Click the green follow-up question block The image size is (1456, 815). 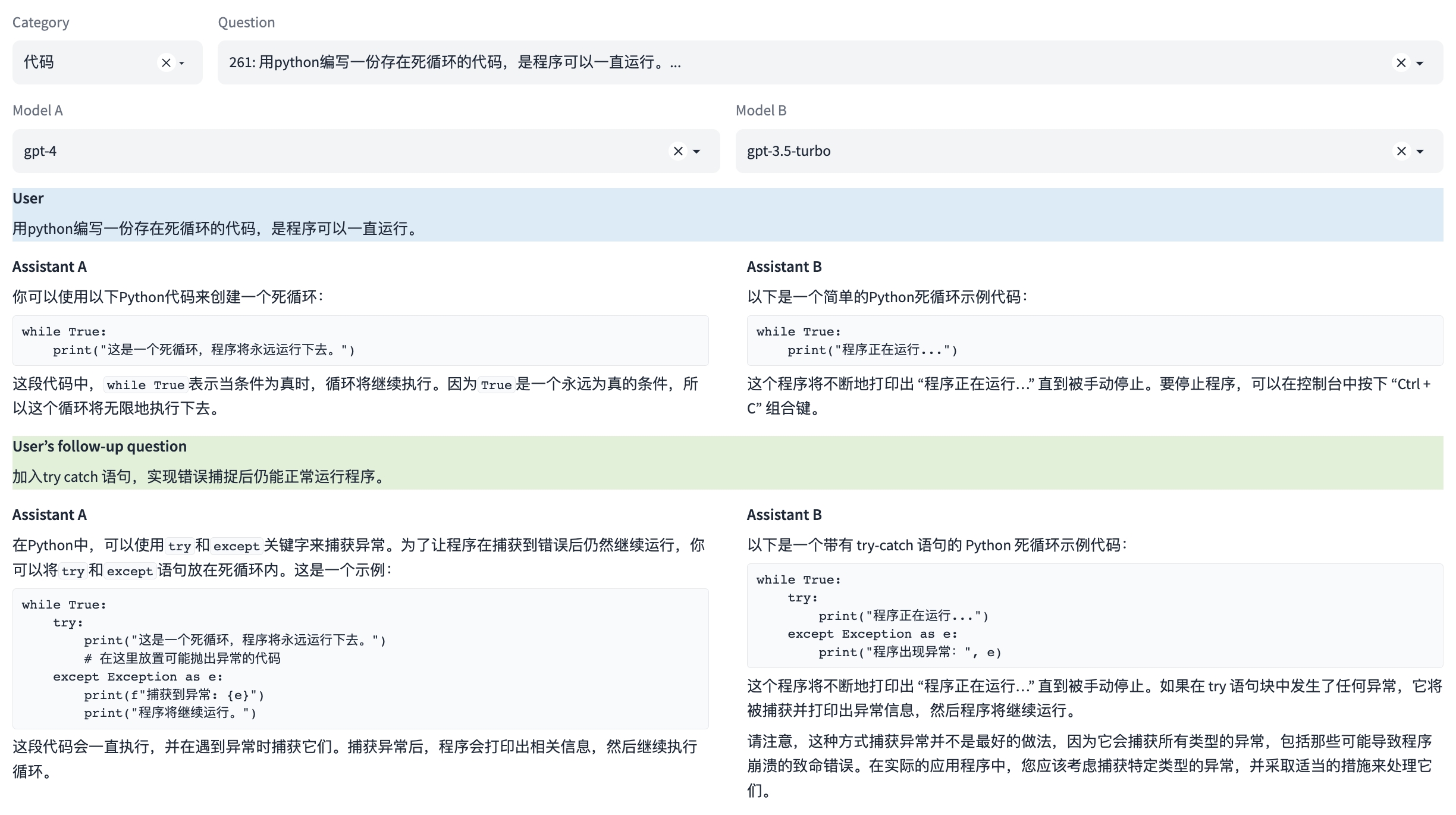click(x=727, y=462)
